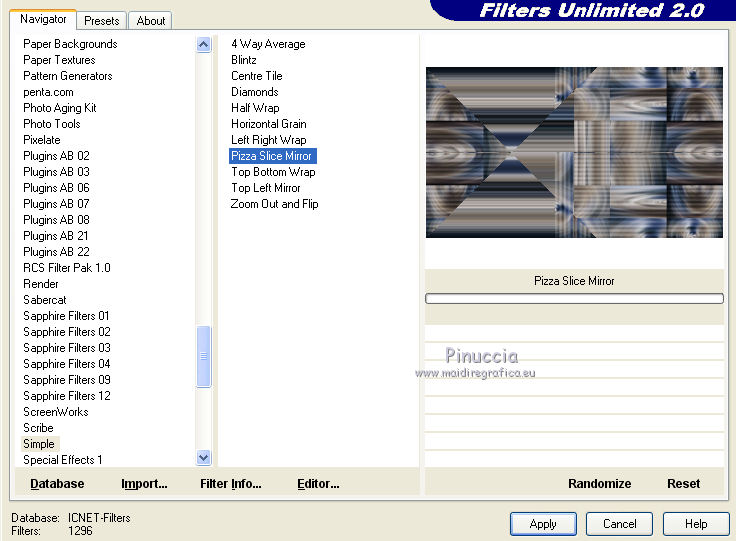Choose the Left Right Wrap filter
This screenshot has width=736, height=541.
pyautogui.click(x=268, y=140)
